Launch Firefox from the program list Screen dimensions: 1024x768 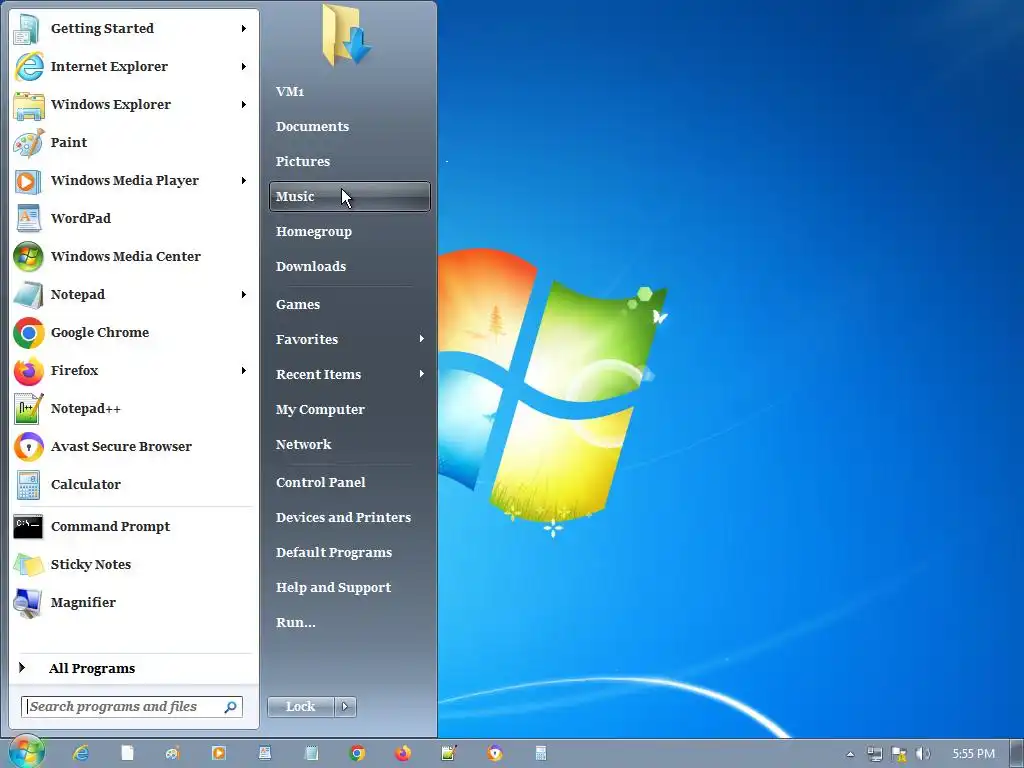(134, 370)
